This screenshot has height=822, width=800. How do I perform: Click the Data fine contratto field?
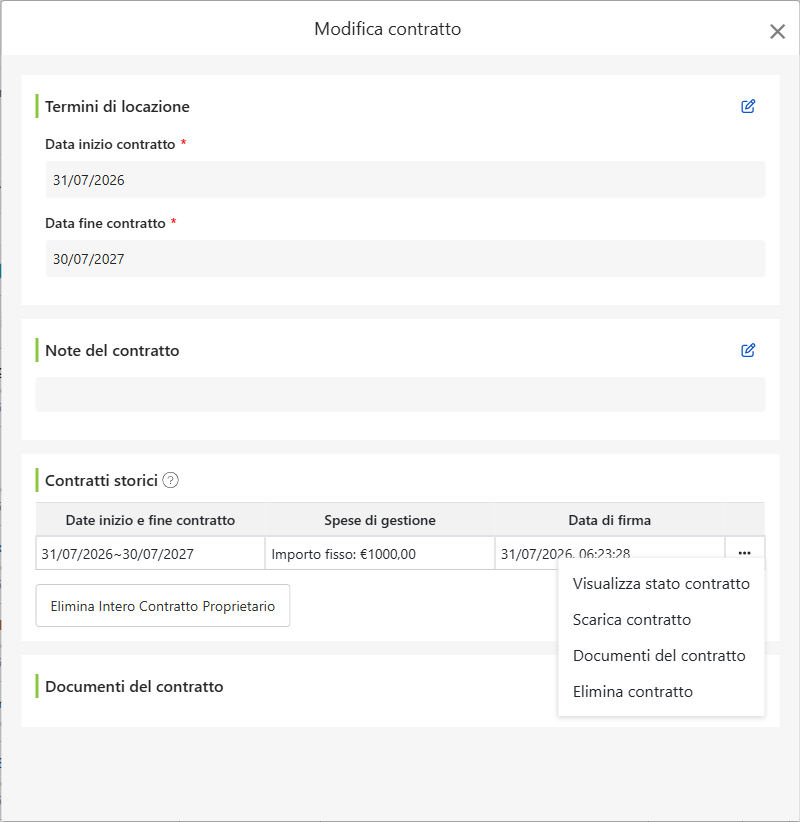click(x=405, y=258)
